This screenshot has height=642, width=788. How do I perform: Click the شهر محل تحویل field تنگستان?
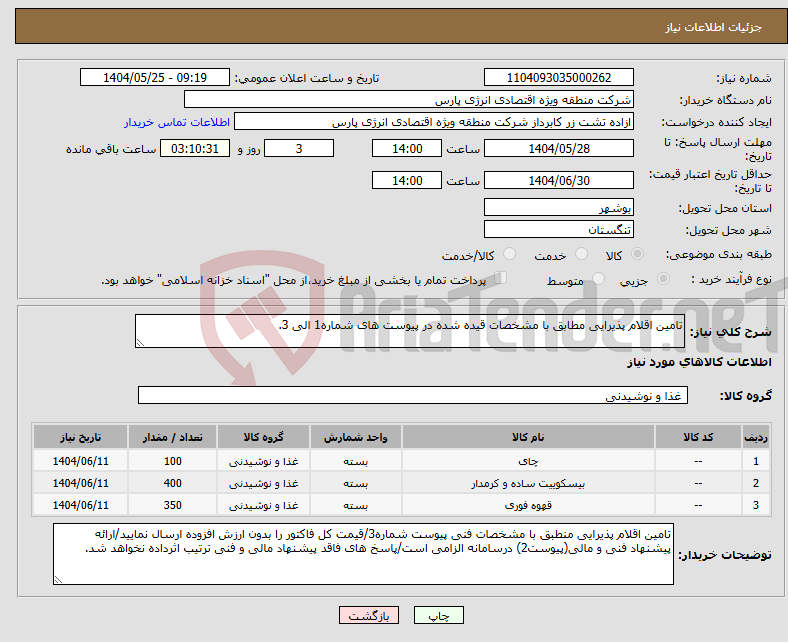(558, 229)
